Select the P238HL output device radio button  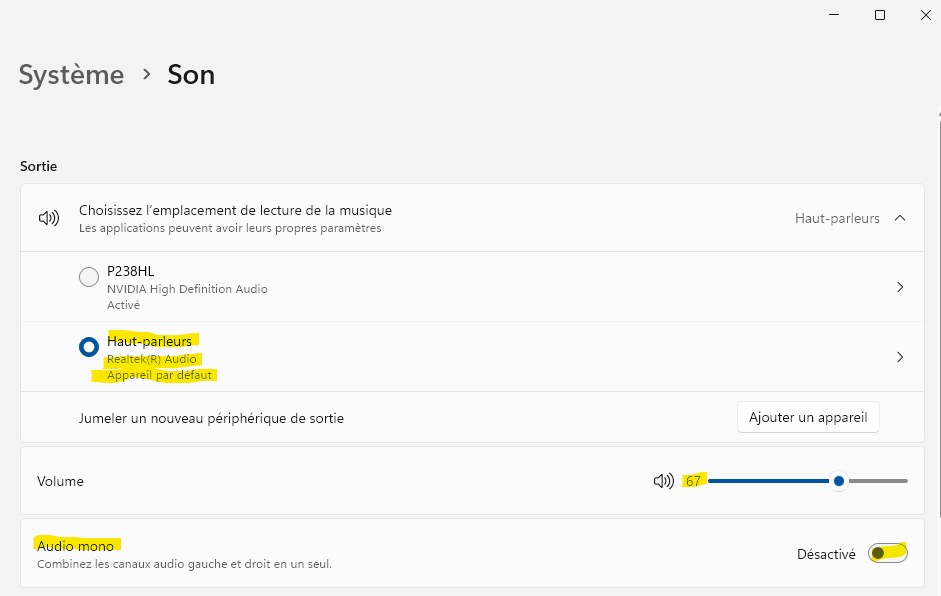(x=89, y=277)
